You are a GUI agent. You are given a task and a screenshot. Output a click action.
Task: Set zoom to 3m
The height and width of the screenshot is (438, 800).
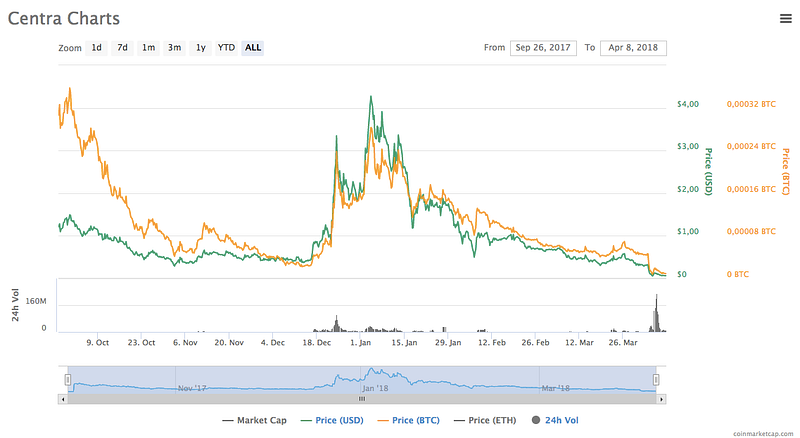(174, 48)
